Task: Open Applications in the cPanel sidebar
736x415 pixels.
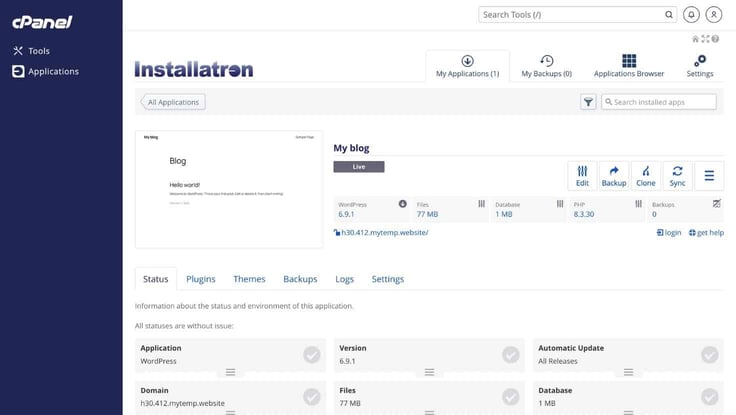Action: click(46, 71)
